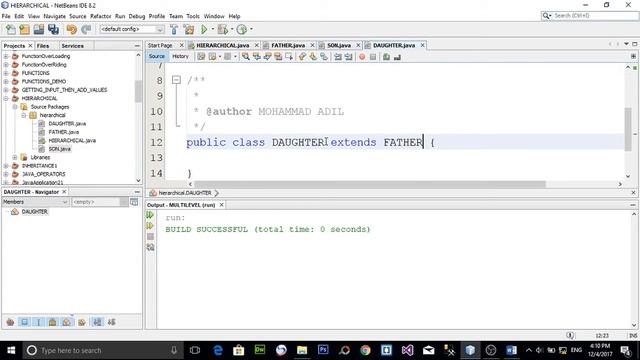
Task: Click the Re-run green arrows in Output
Action: (x=150, y=215)
